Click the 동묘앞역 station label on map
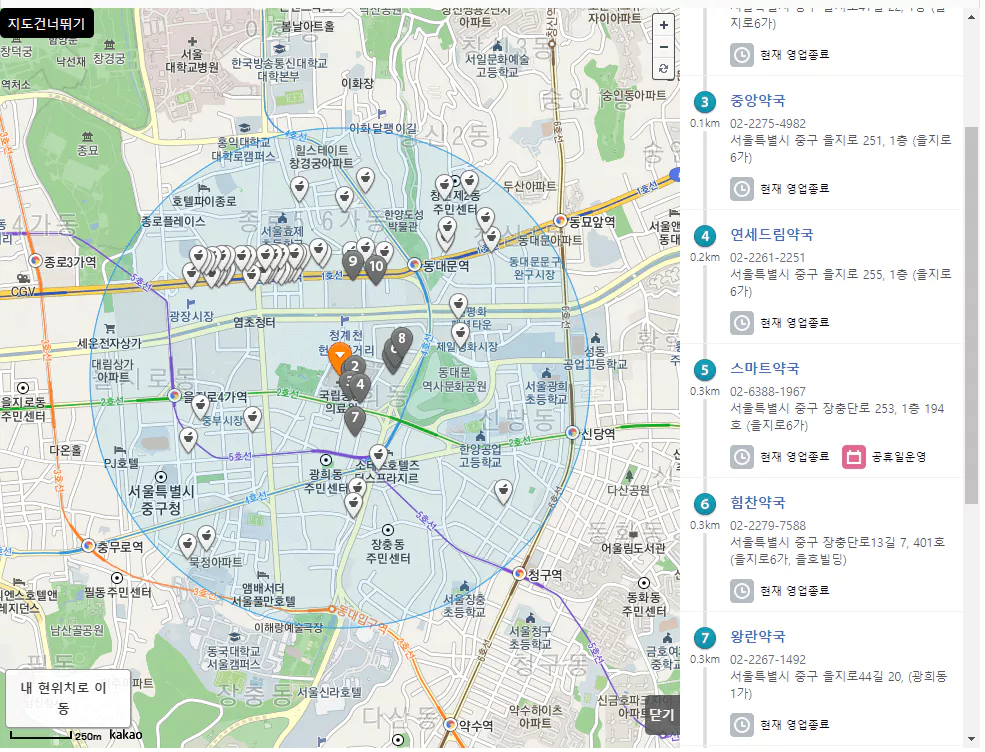 [x=592, y=222]
